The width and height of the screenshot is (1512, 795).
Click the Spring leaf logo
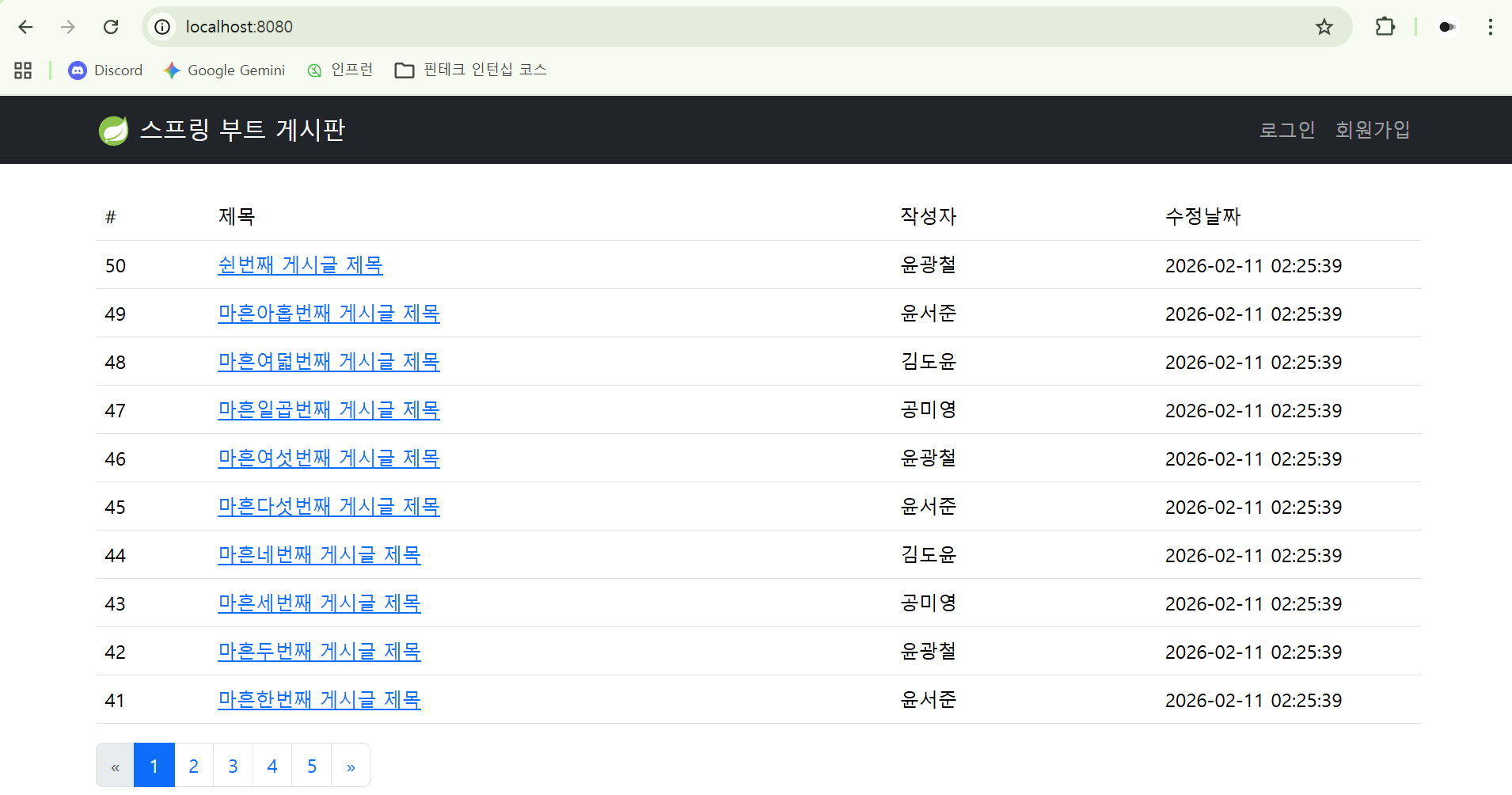click(x=113, y=130)
